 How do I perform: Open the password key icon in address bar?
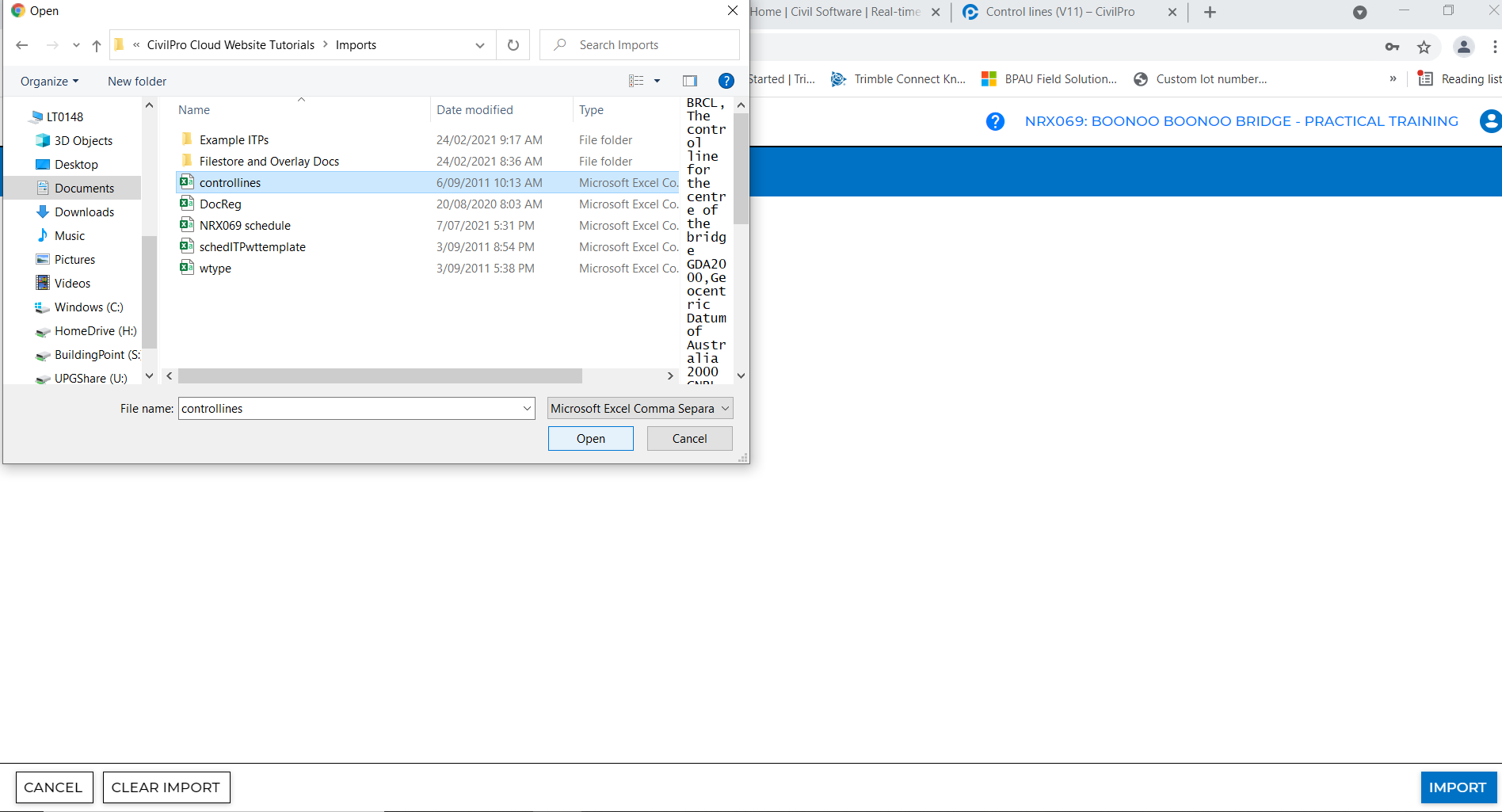[x=1392, y=48]
